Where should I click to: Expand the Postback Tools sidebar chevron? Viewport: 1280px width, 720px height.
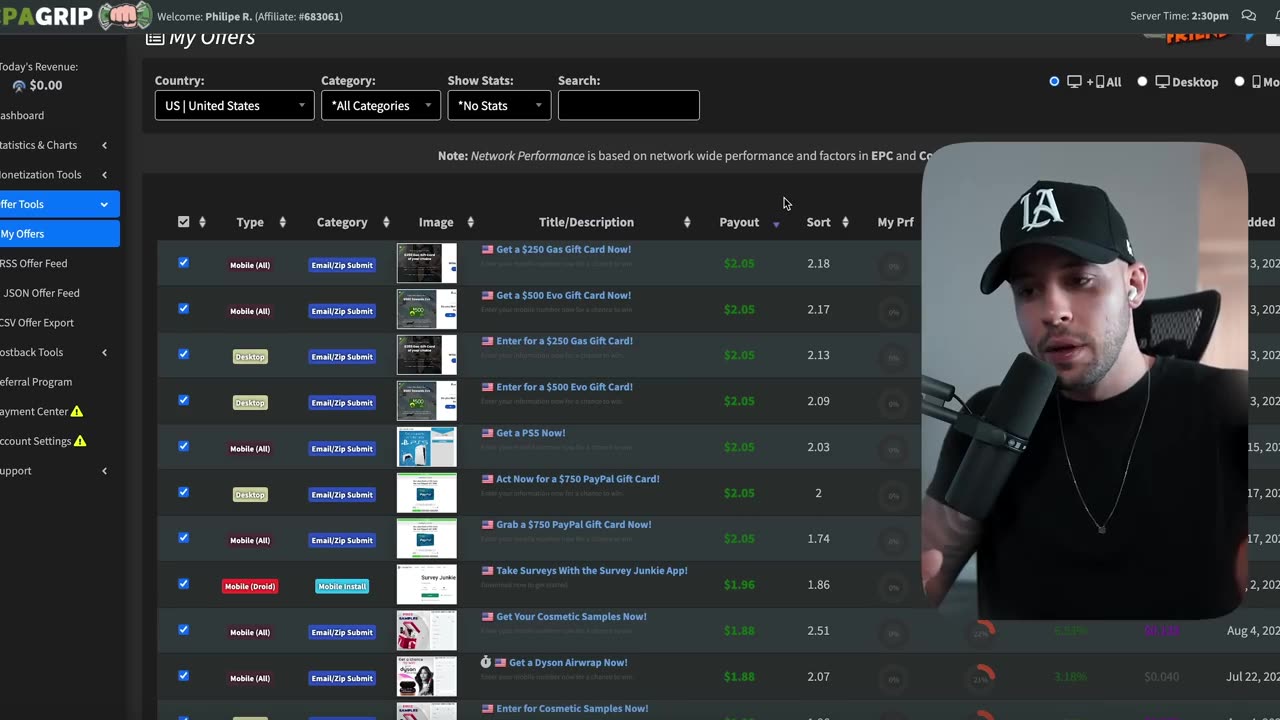[x=104, y=352]
